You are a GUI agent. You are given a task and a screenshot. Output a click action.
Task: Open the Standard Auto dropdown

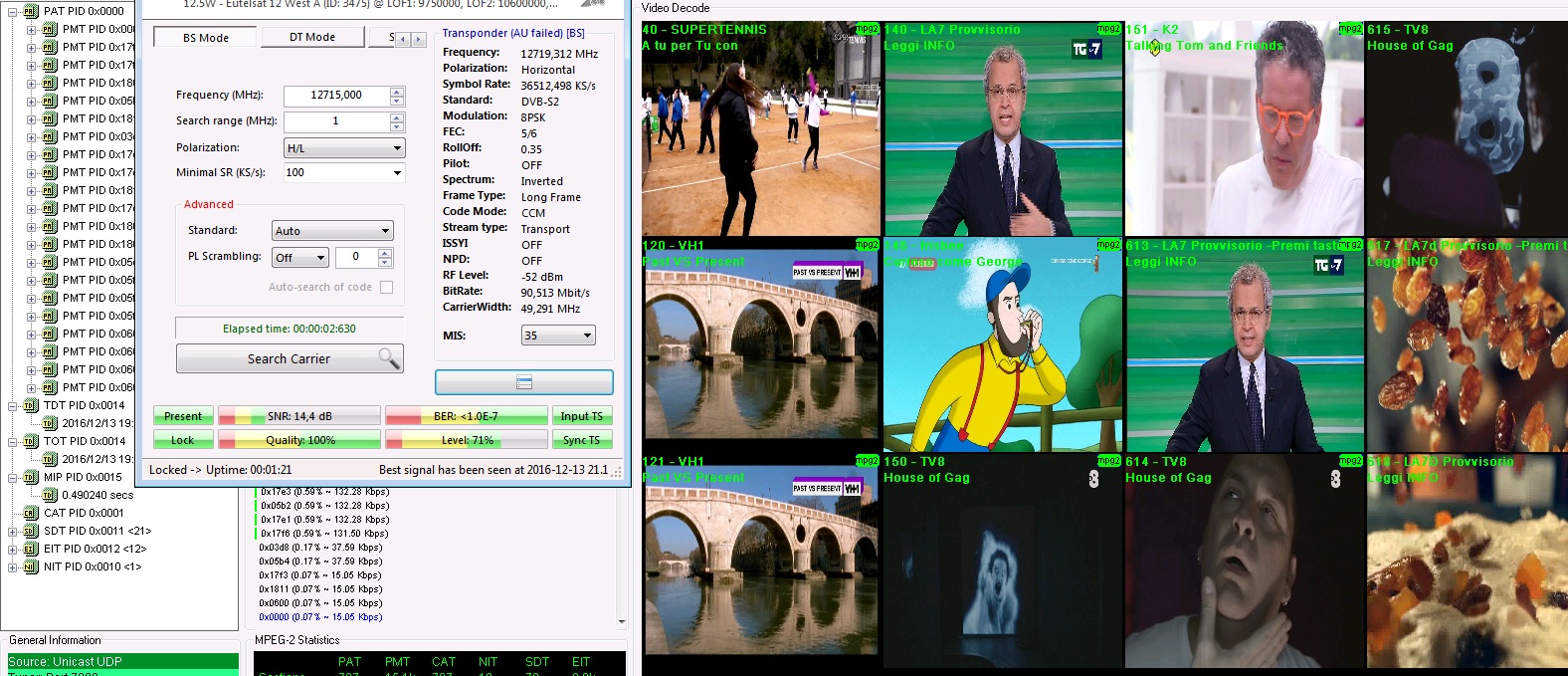click(x=332, y=231)
